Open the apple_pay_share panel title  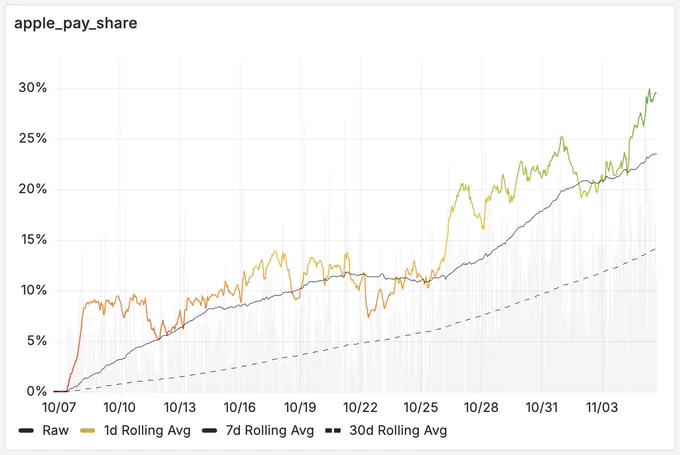click(75, 23)
